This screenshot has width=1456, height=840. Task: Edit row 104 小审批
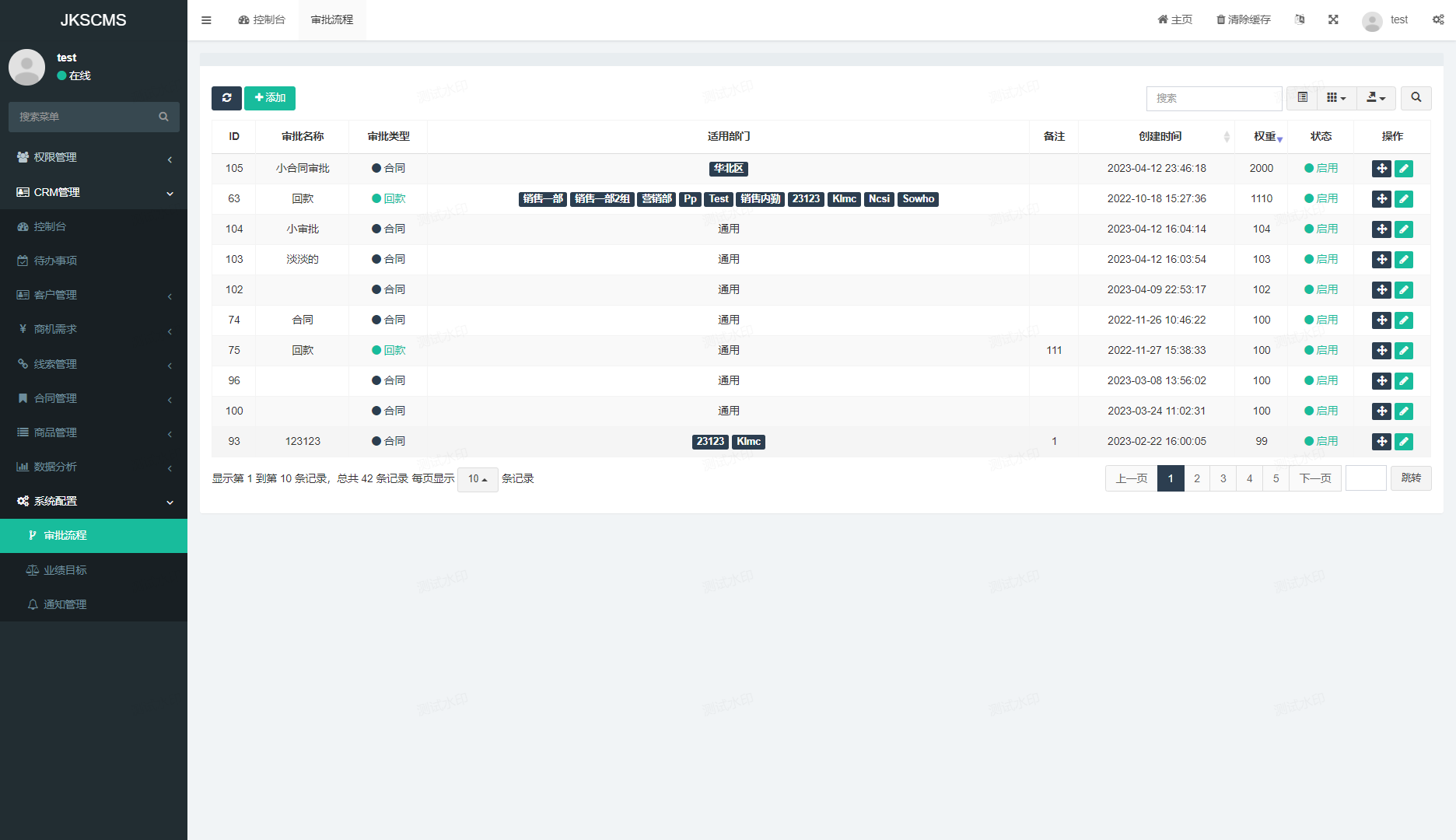coord(1404,229)
